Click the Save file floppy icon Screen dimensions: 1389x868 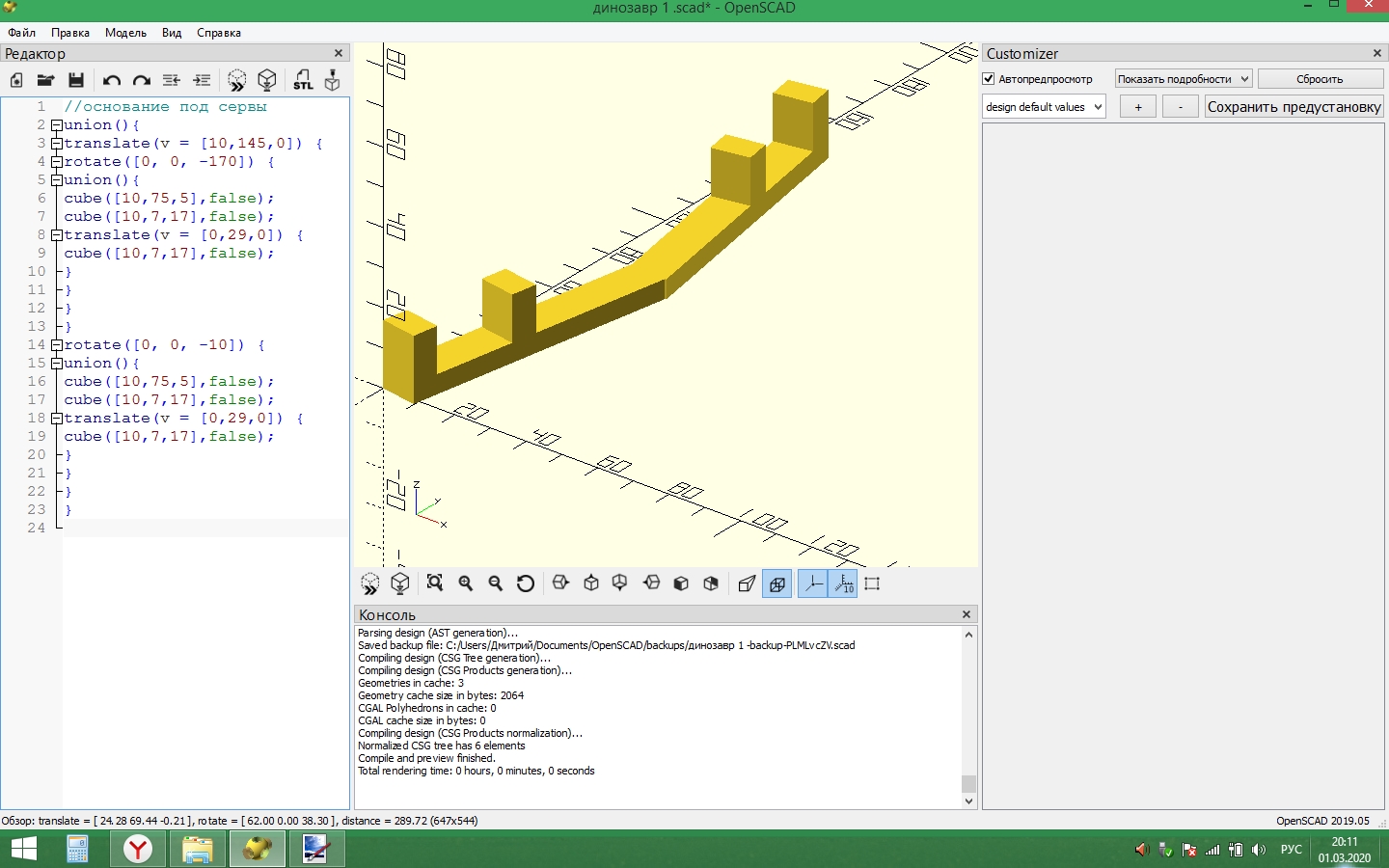[x=76, y=80]
